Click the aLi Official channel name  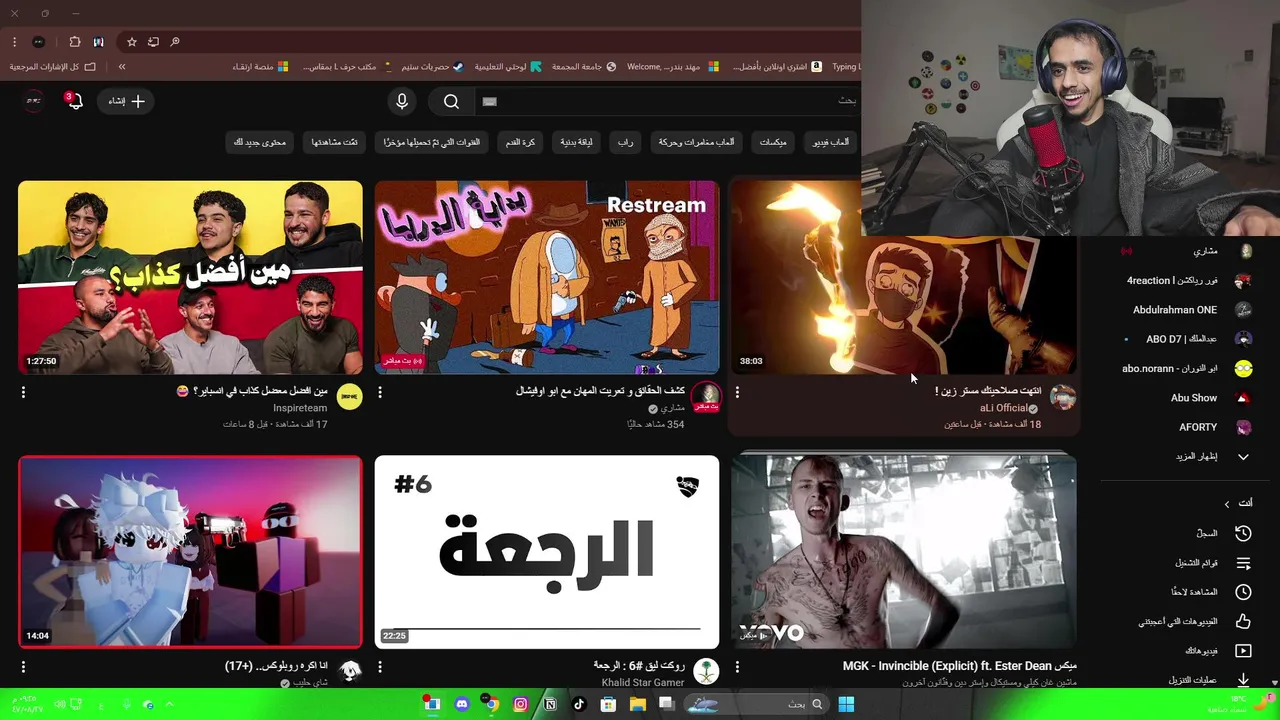[1004, 408]
